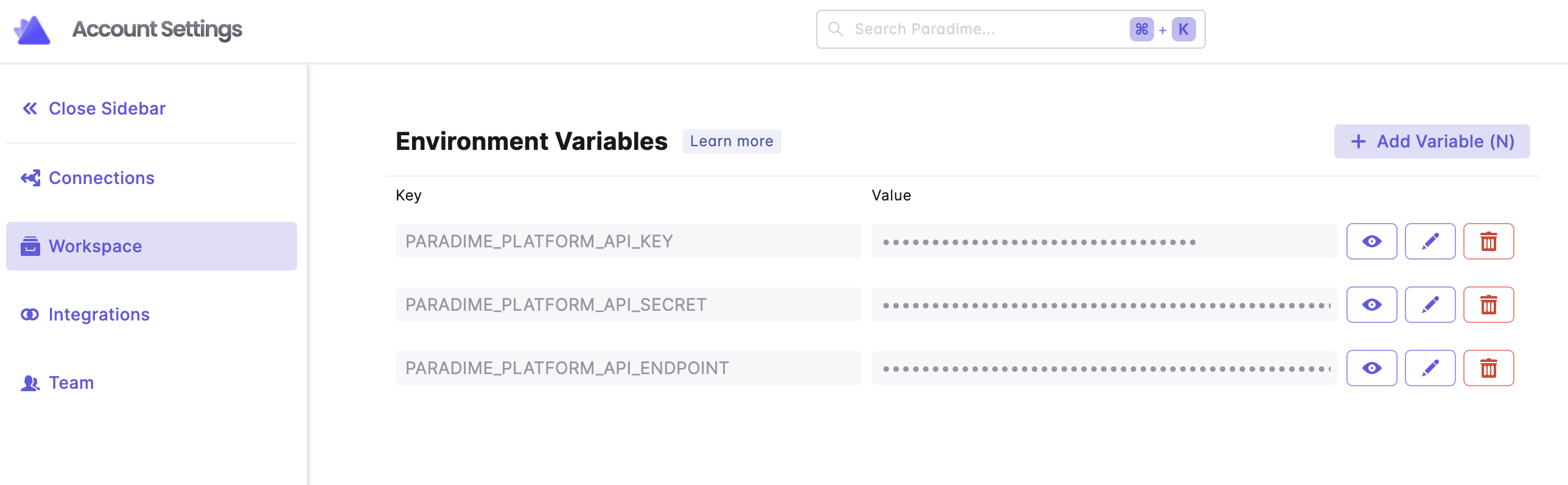Click the PARADIME_PLATFORM_API_SECRET key field
The height and width of the screenshot is (485, 1568).
coord(628,305)
